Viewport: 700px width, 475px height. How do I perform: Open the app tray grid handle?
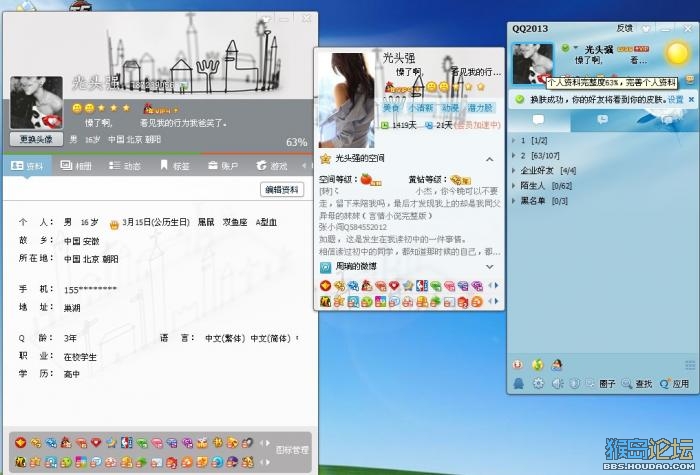690,365
